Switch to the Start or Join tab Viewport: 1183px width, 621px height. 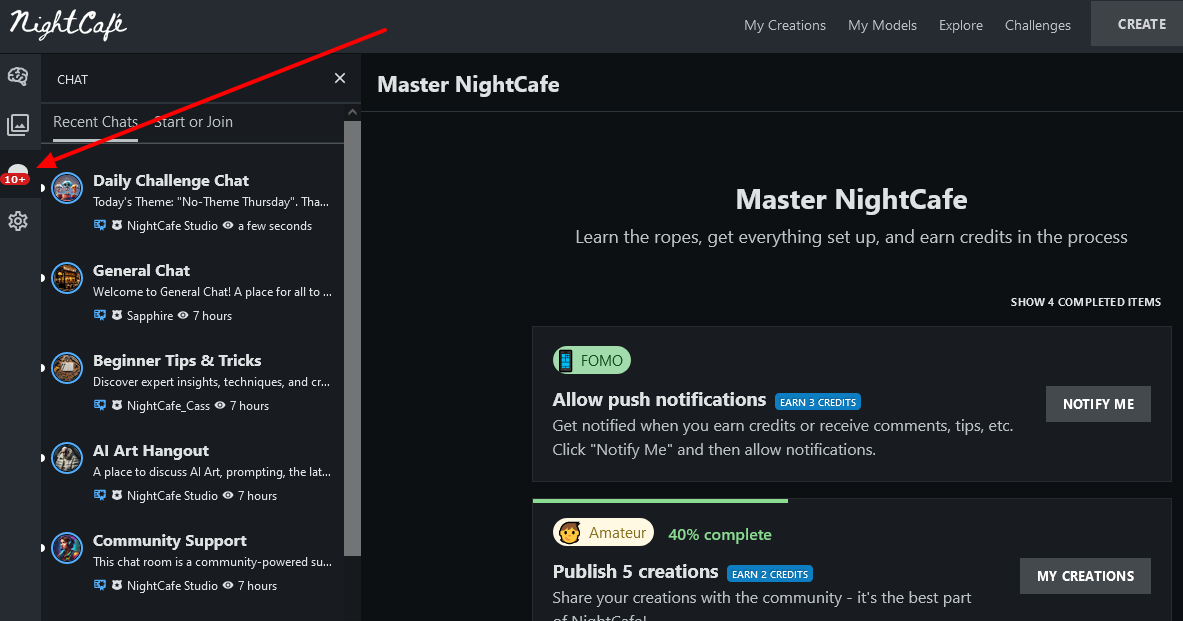pos(193,122)
